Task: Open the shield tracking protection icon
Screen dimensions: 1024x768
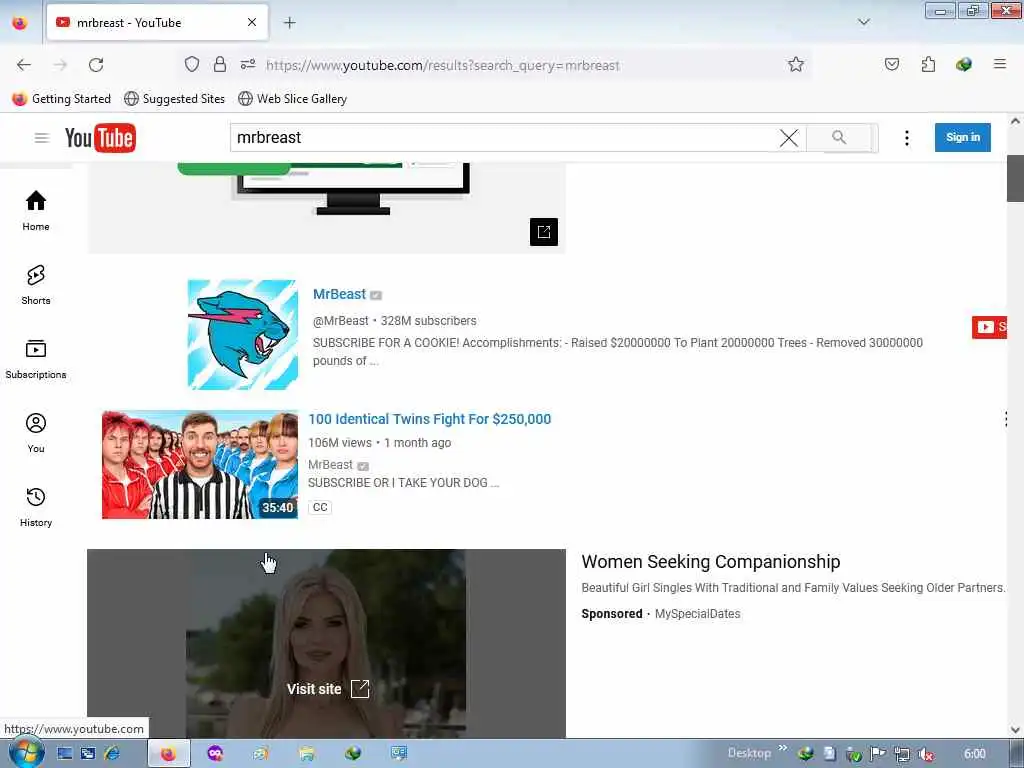Action: point(191,64)
